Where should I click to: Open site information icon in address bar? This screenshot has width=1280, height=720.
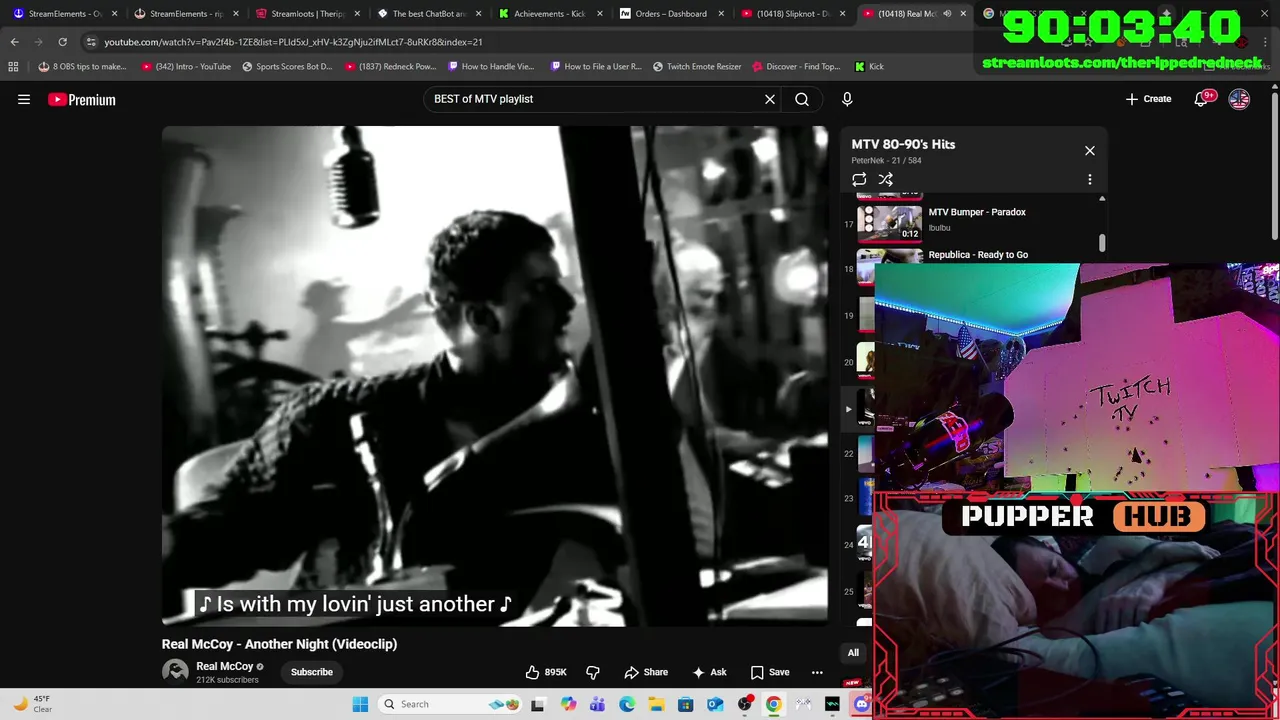(x=91, y=42)
